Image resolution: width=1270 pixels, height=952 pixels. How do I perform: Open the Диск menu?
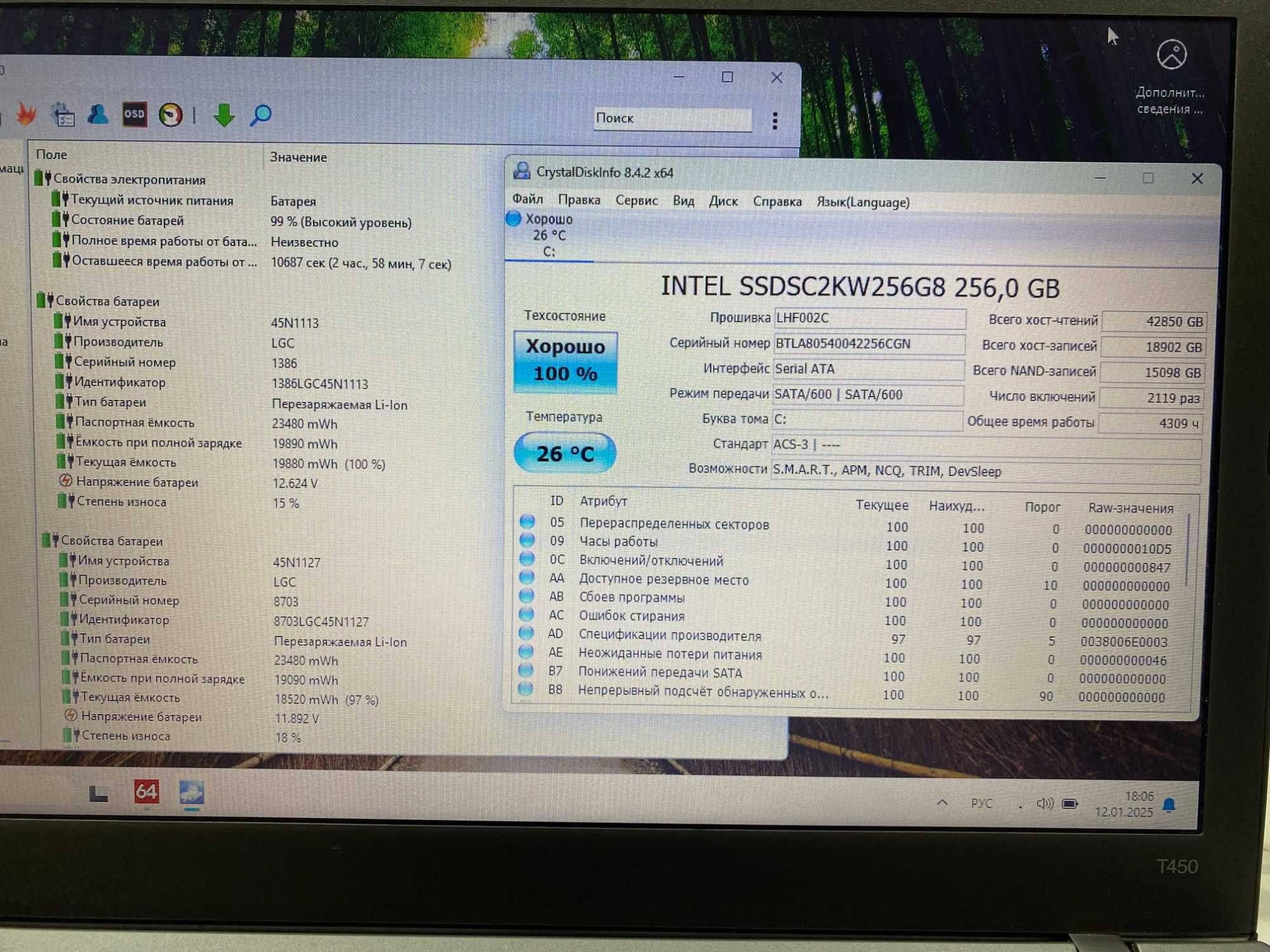point(723,201)
